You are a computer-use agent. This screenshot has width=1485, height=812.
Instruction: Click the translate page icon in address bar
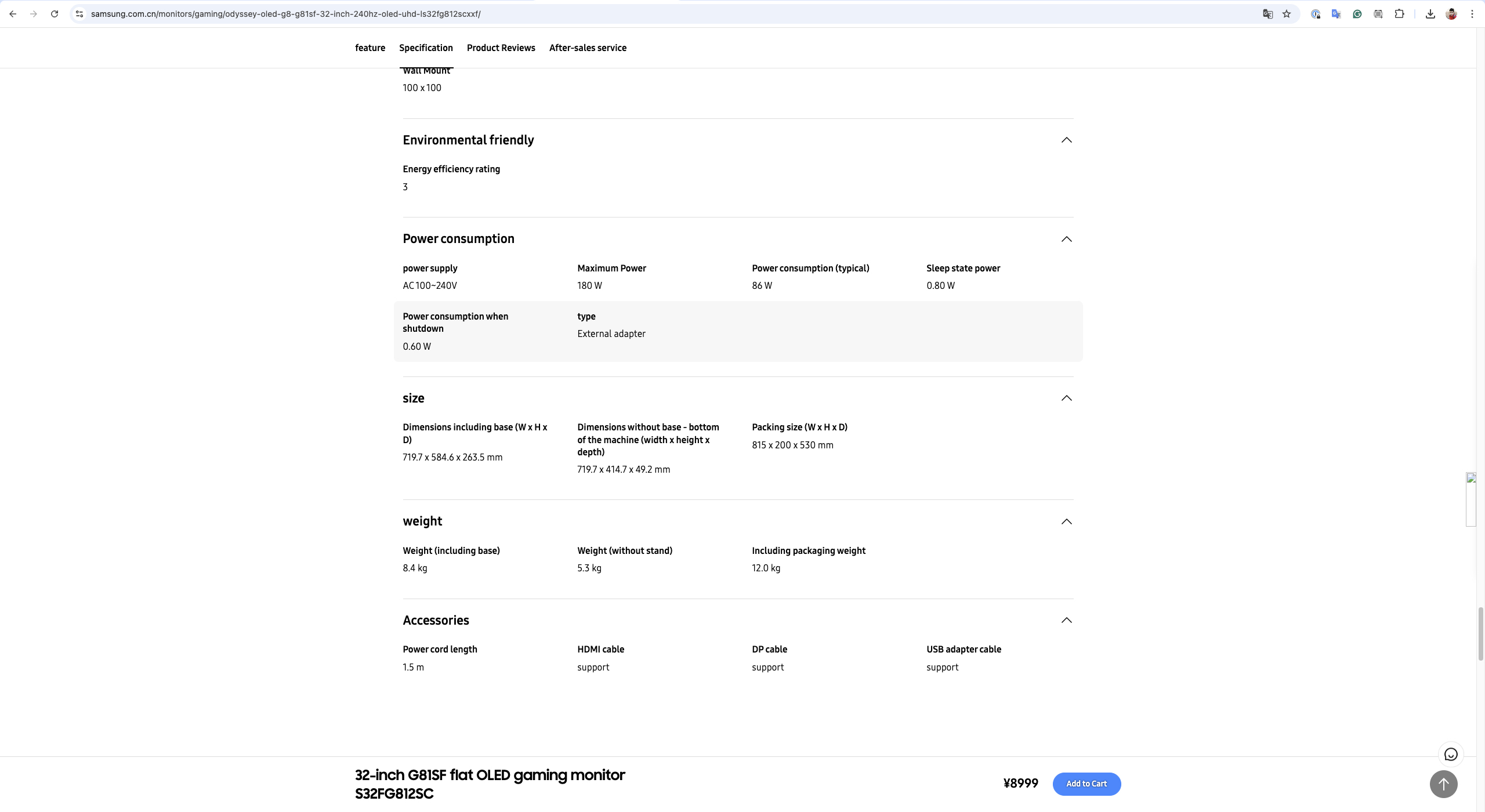point(1267,14)
